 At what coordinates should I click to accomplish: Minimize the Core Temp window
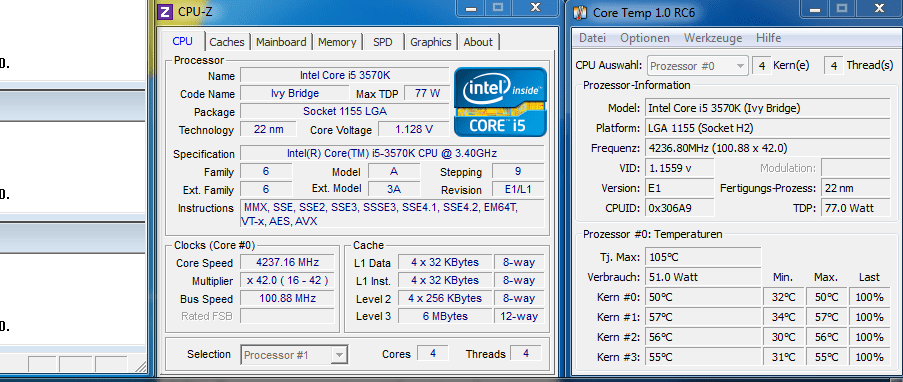pos(814,8)
